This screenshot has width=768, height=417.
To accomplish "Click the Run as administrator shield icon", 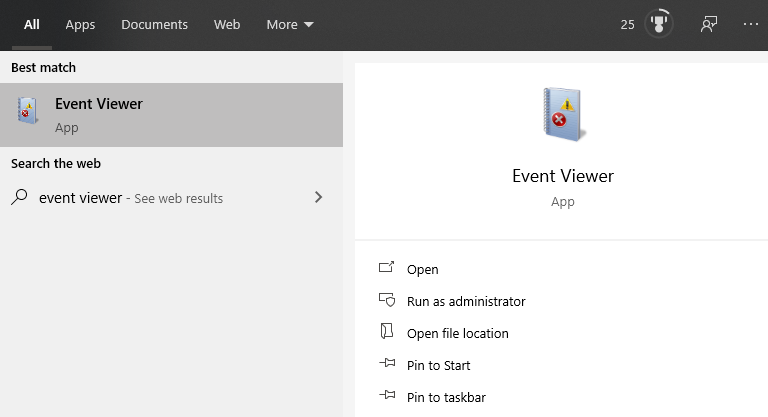I will pyautogui.click(x=387, y=299).
